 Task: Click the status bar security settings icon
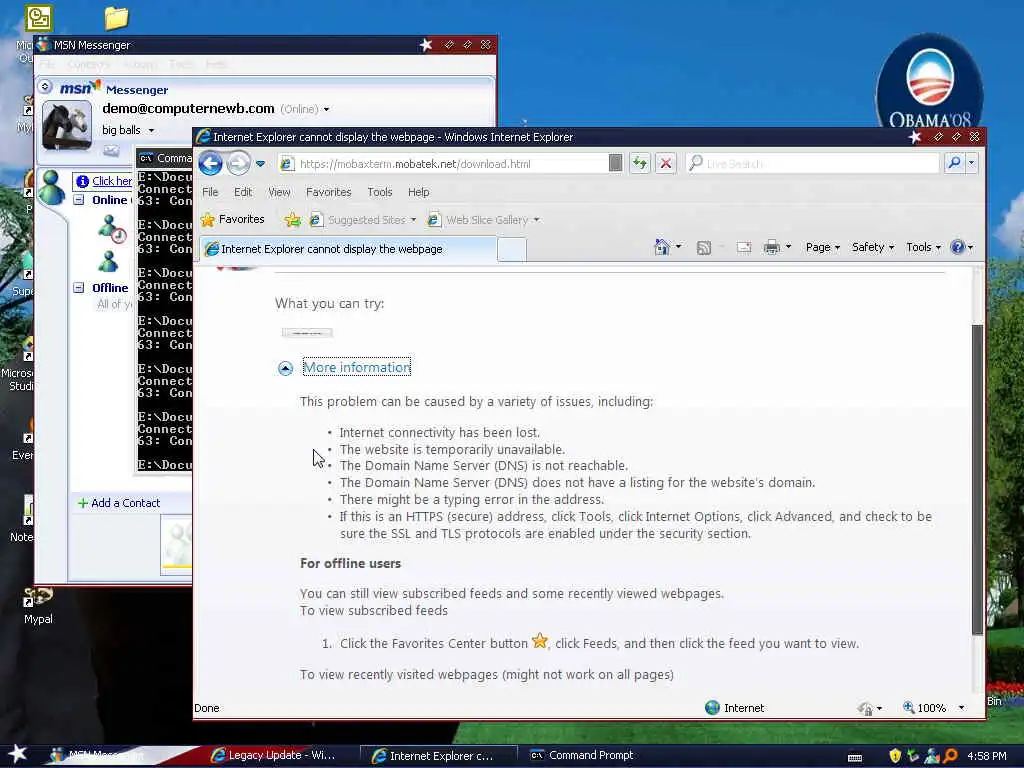click(865, 709)
